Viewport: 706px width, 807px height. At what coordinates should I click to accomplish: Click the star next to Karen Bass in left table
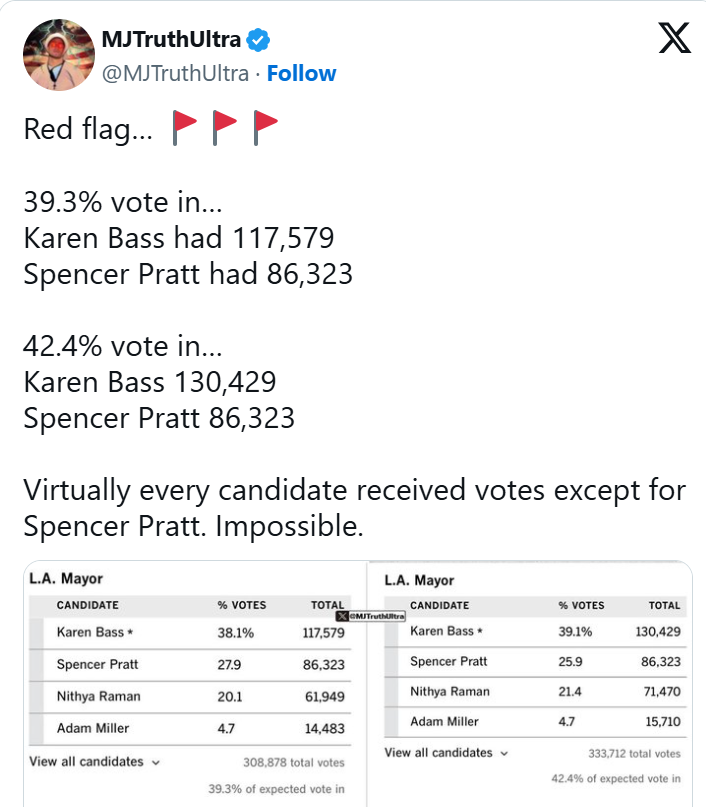tap(130, 632)
